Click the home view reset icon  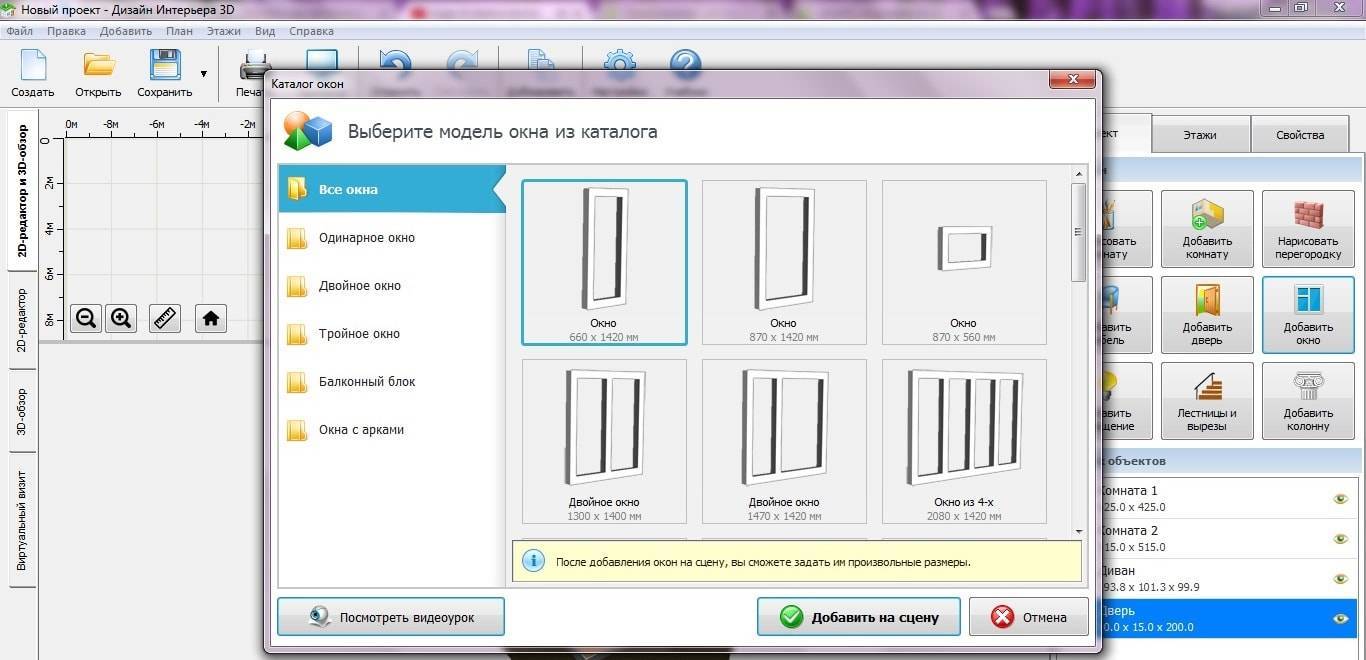tap(210, 318)
